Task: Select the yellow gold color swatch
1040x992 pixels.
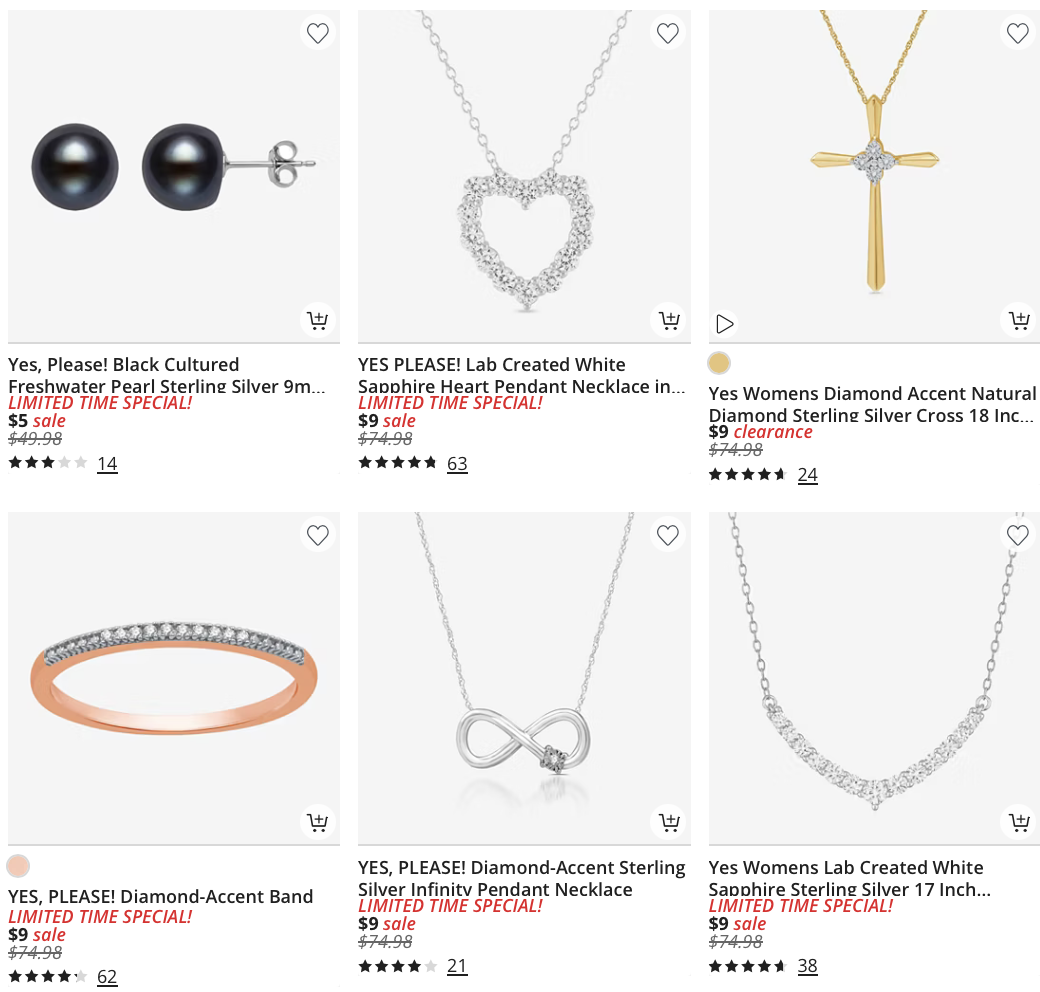Action: coord(719,363)
